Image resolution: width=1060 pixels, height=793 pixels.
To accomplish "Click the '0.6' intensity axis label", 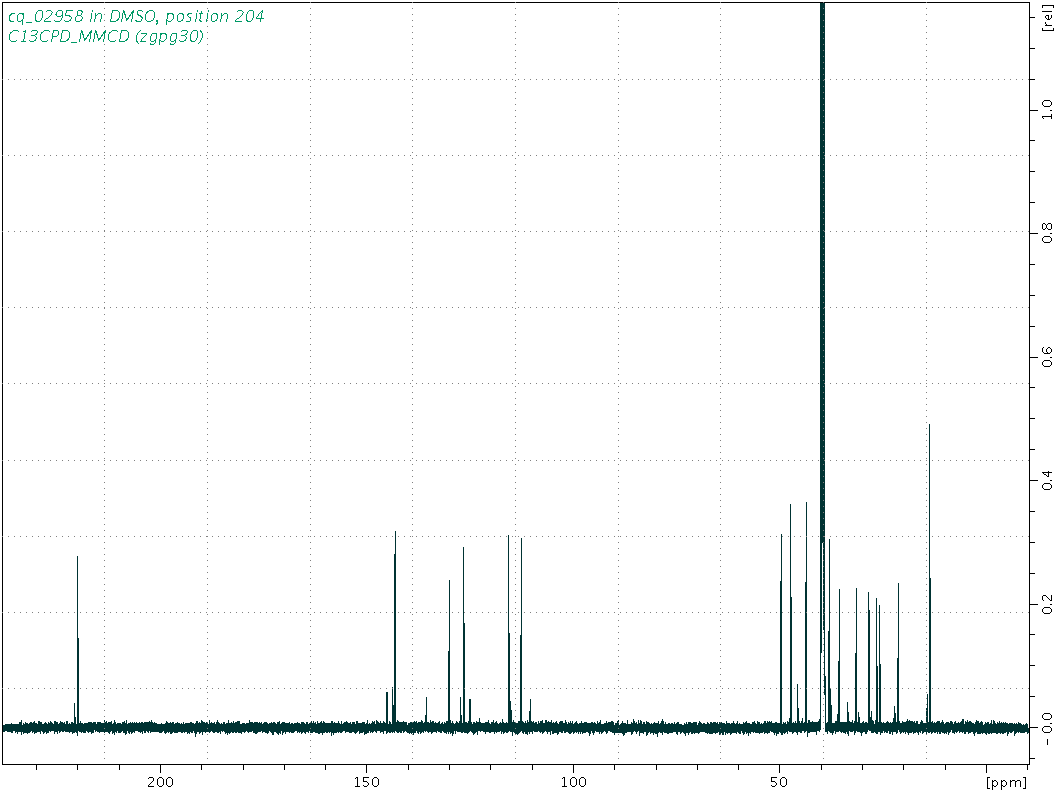I will [1048, 356].
